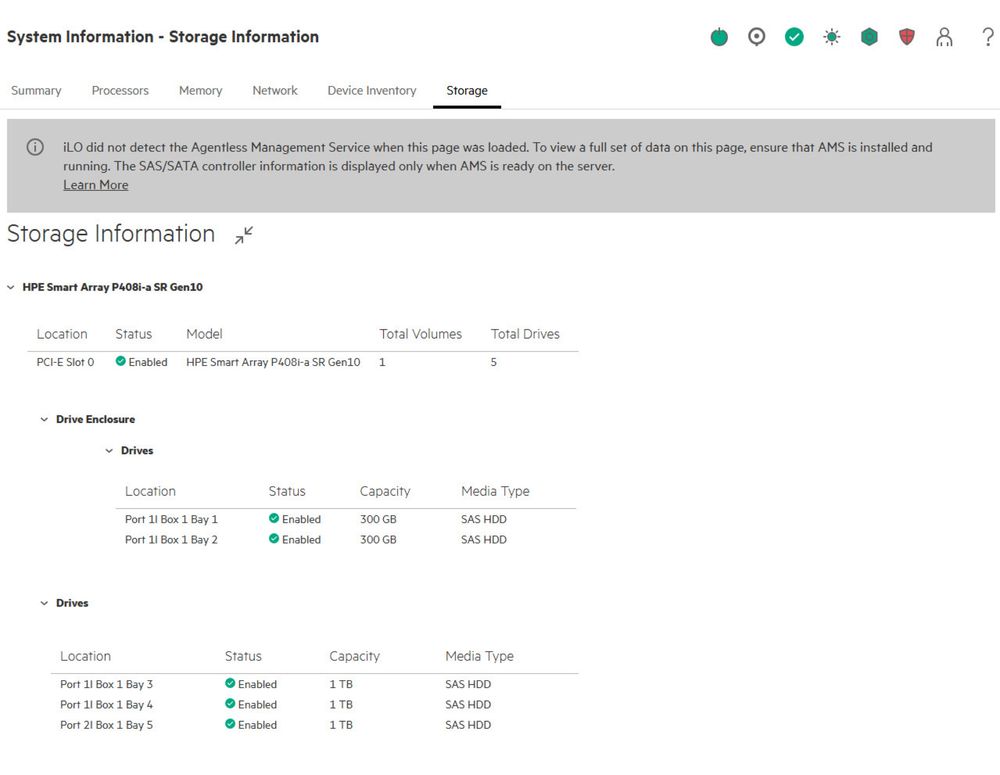Collapse the HPE Smart Array P408i-a section
The height and width of the screenshot is (775, 1000).
click(x=11, y=288)
